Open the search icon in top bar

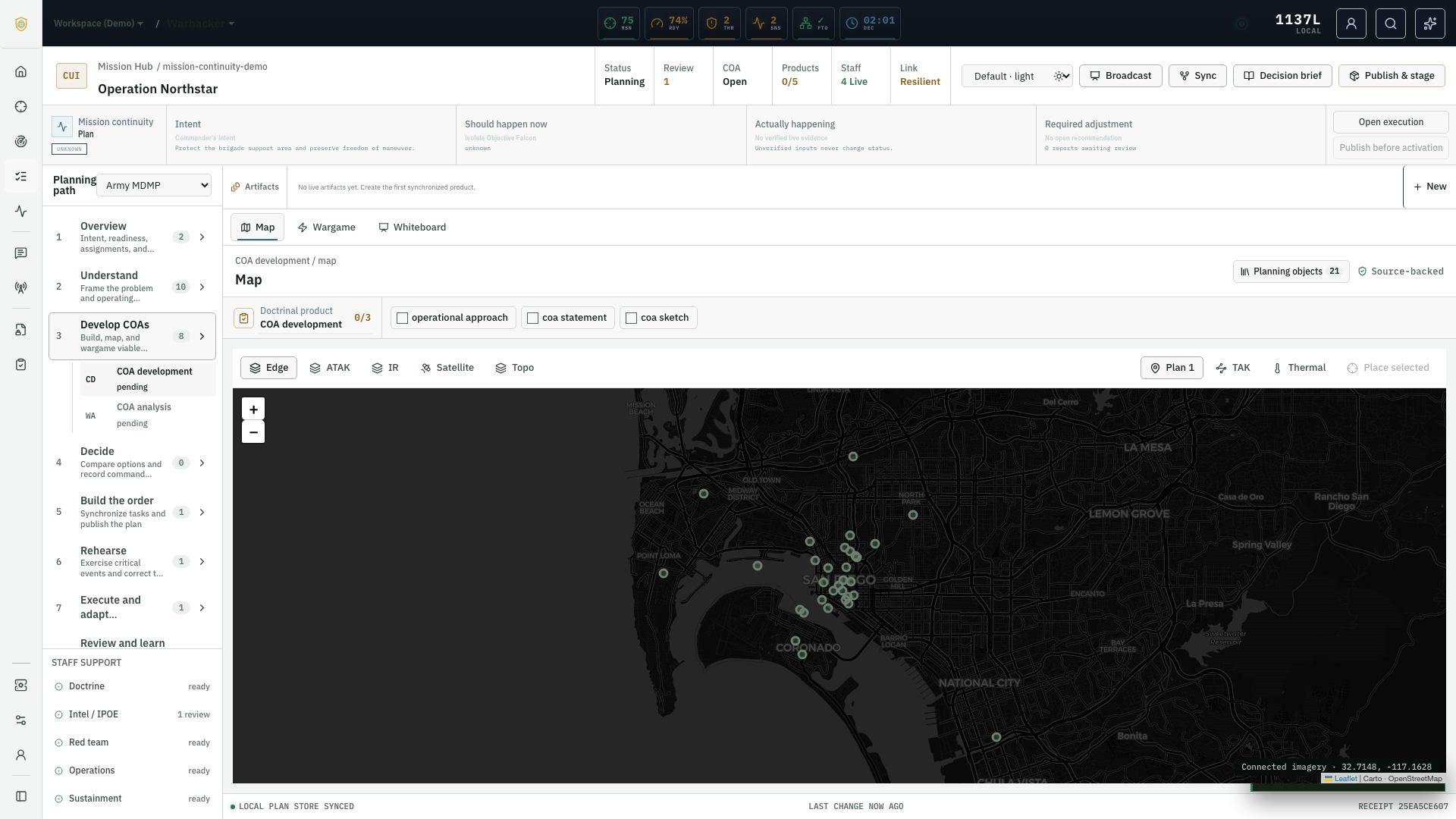pyautogui.click(x=1391, y=24)
